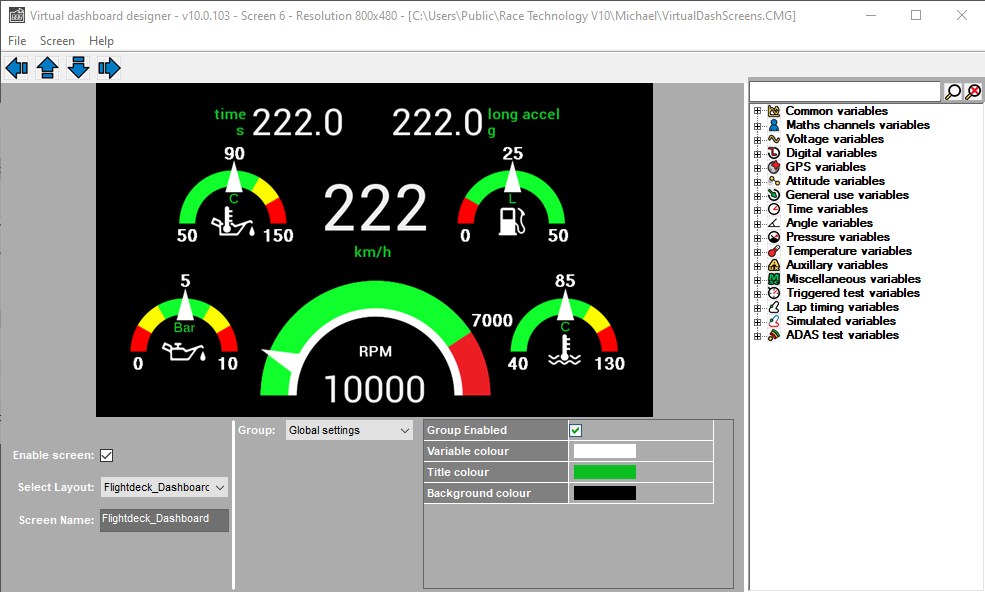Open the Group dropdown
The height and width of the screenshot is (592, 985).
pos(349,430)
